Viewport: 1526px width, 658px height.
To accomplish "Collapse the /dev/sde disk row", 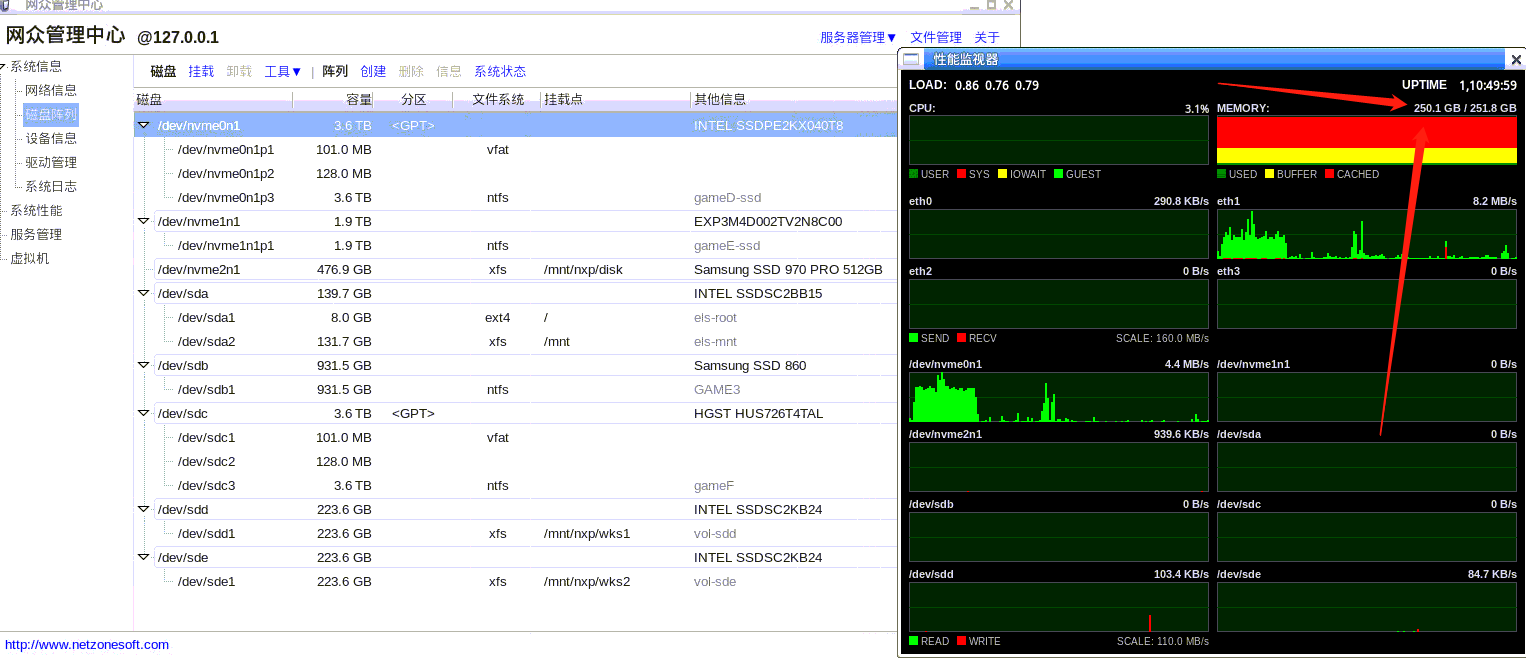I will coord(143,558).
